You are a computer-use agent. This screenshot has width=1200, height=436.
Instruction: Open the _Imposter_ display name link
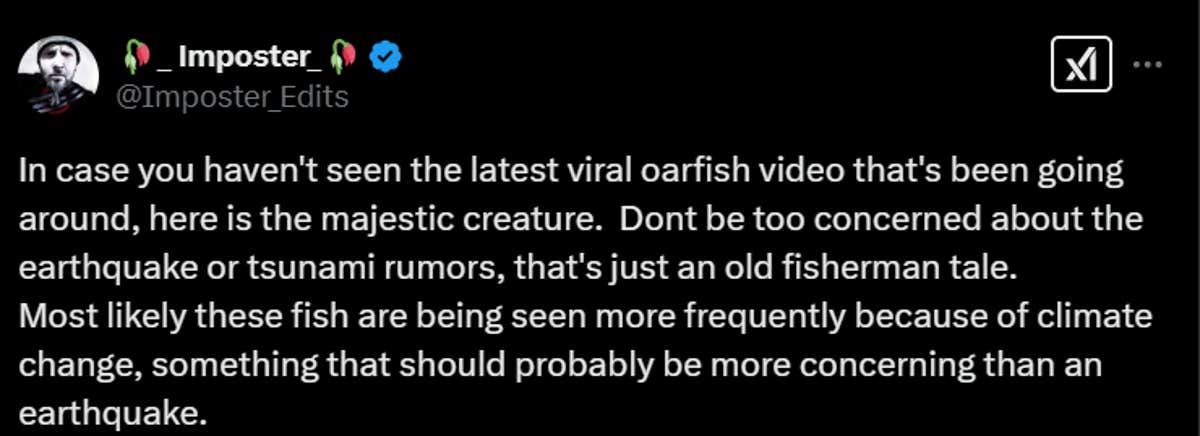coord(238,59)
